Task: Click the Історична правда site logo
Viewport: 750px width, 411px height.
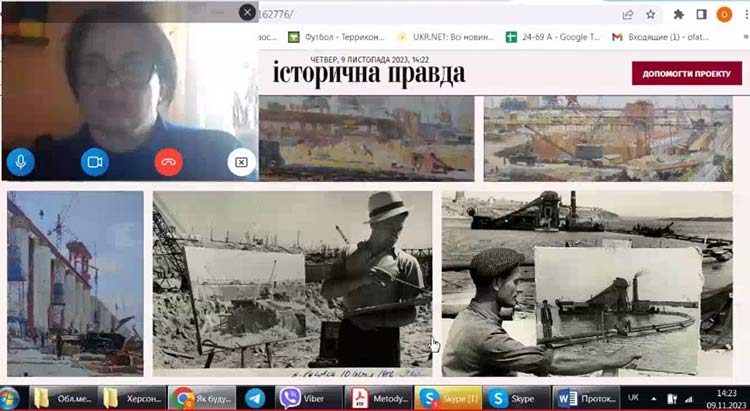Action: (369, 73)
